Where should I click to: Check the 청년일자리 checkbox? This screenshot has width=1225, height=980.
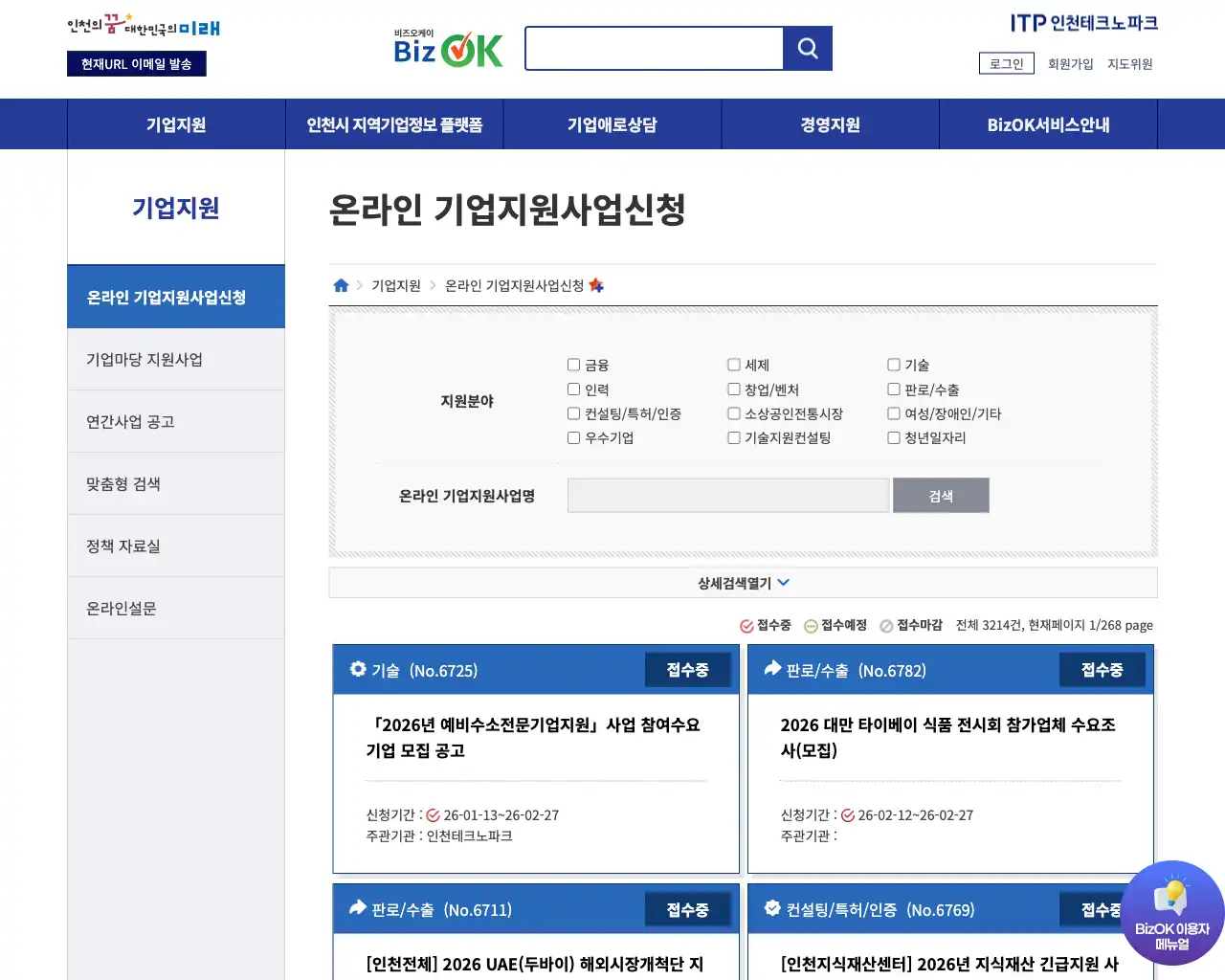[893, 437]
